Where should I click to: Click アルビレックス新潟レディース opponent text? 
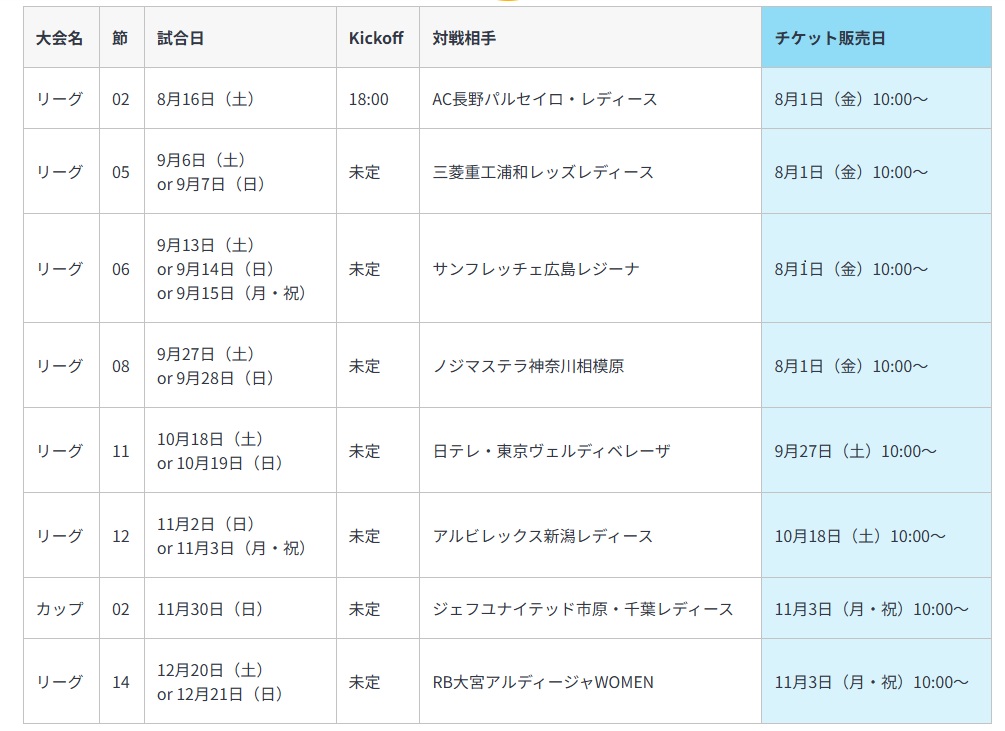pos(543,536)
